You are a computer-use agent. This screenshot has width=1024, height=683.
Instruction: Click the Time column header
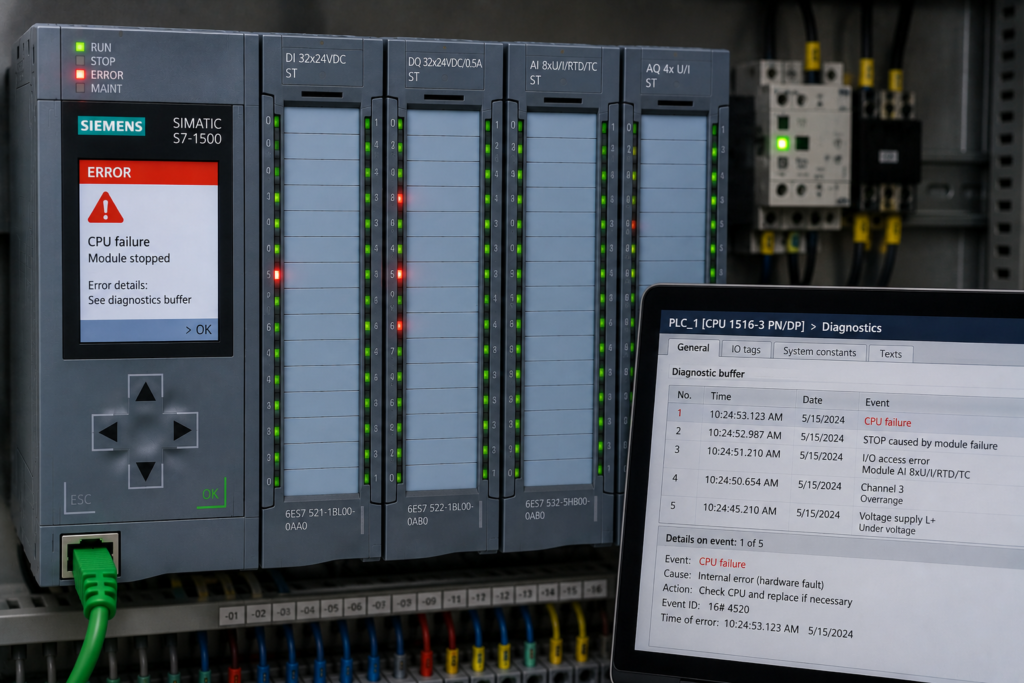(x=721, y=396)
